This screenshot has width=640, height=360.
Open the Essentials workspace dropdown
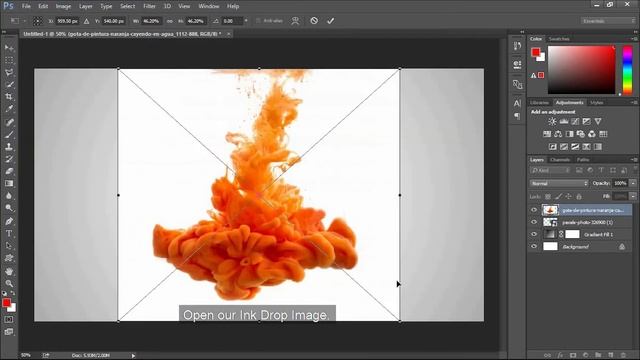coord(608,21)
